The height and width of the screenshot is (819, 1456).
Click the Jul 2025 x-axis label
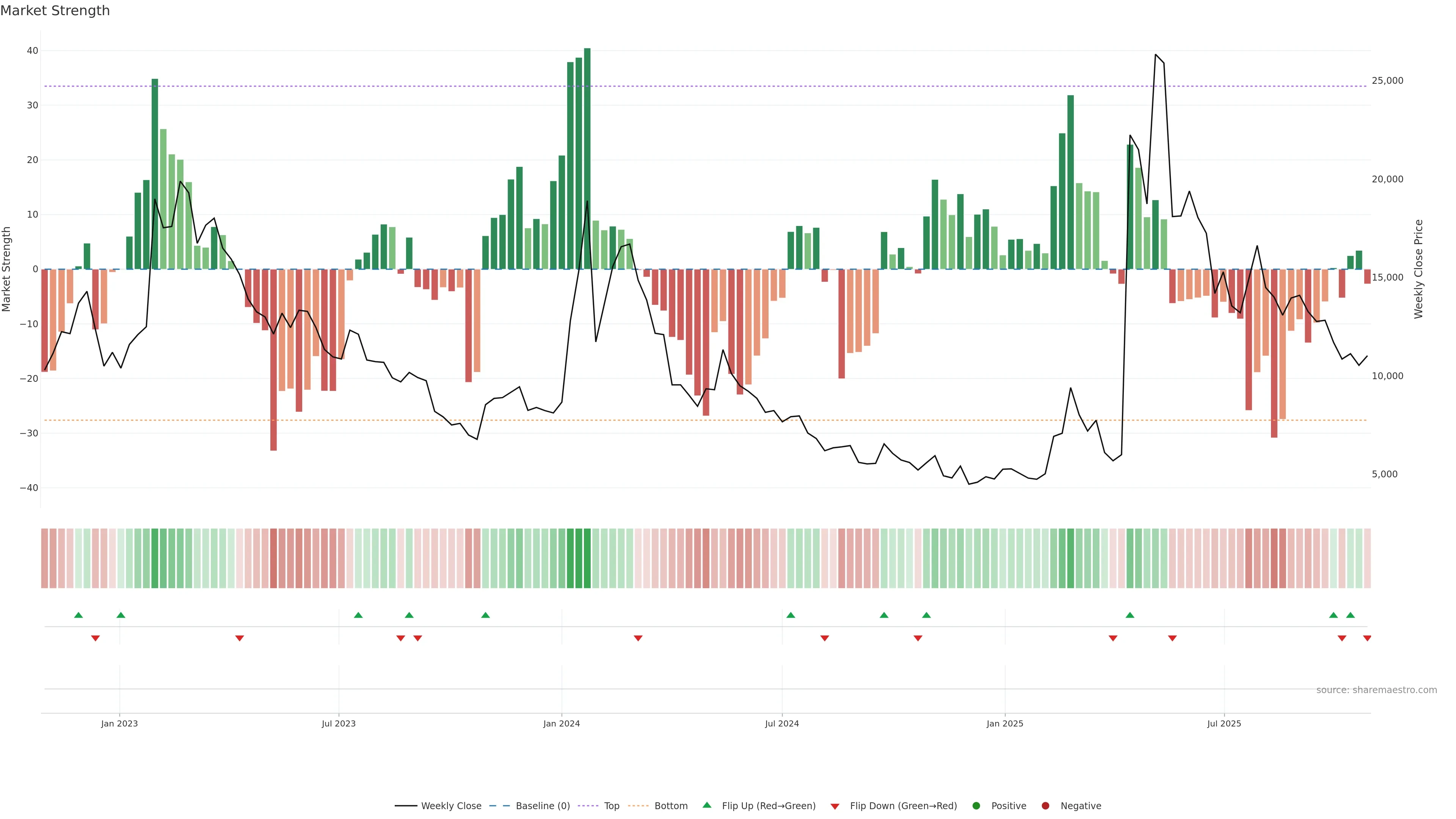1224,723
